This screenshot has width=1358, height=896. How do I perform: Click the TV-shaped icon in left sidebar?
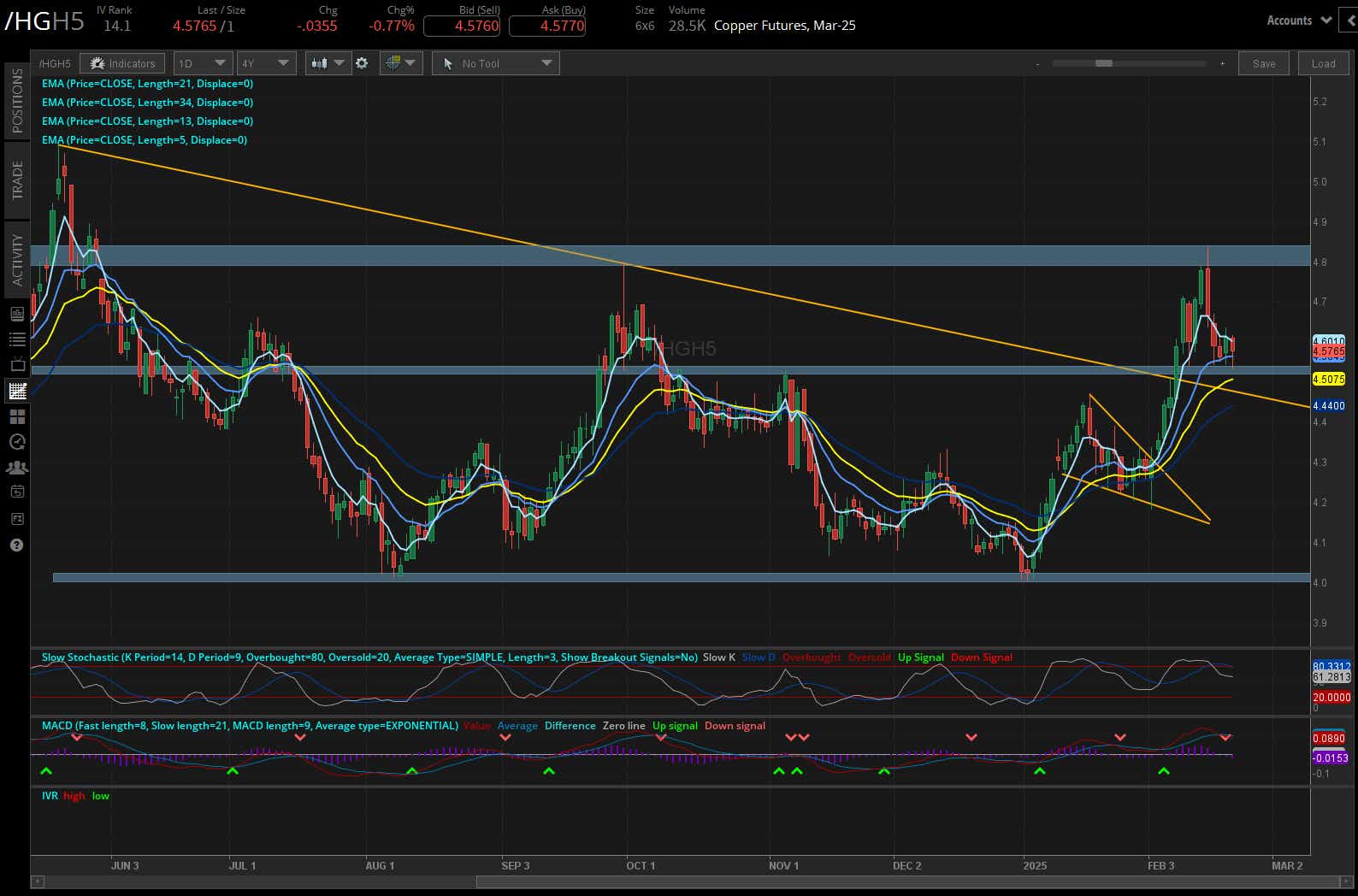pyautogui.click(x=16, y=365)
